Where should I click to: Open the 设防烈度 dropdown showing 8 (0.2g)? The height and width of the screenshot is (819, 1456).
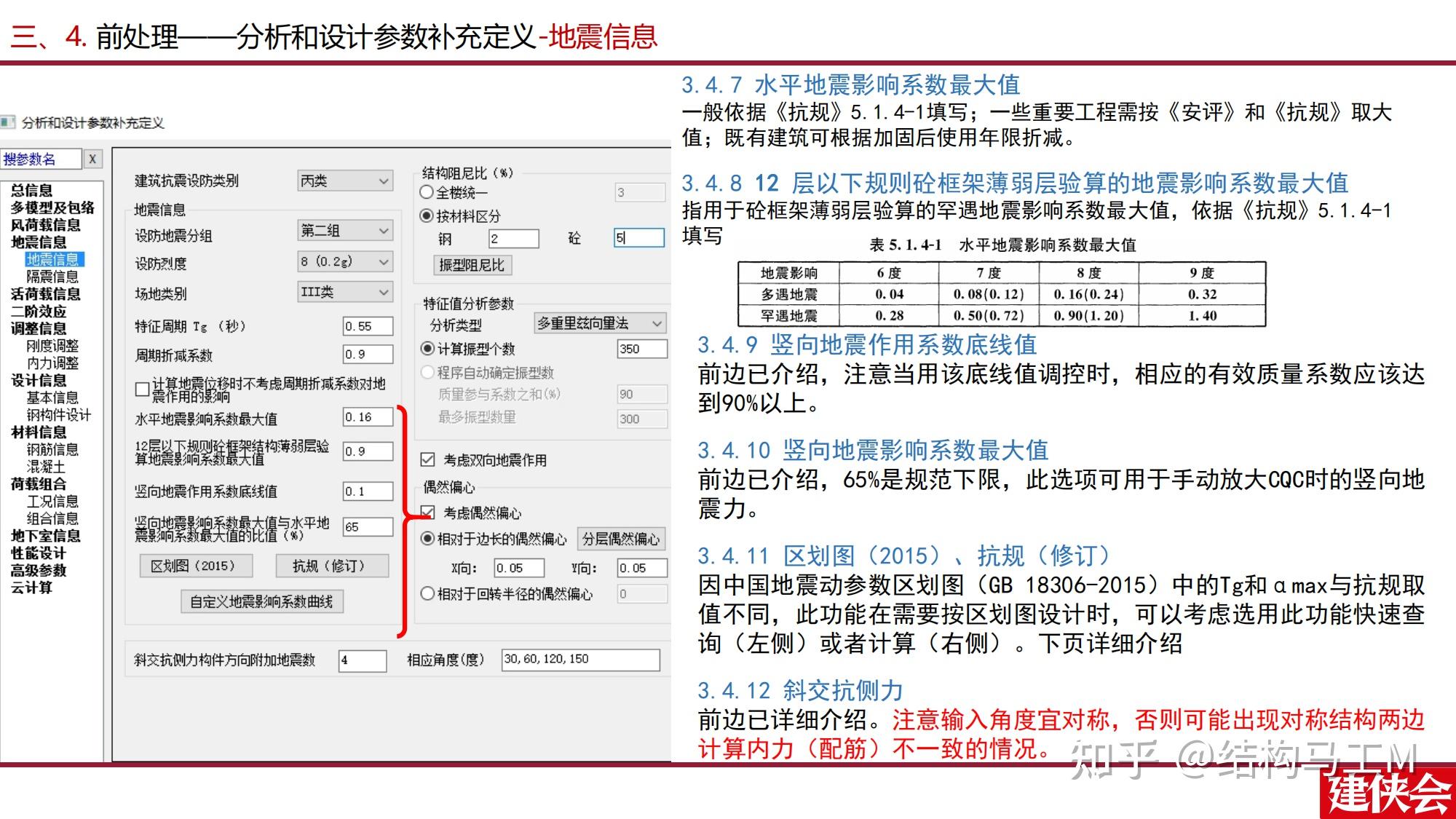click(346, 262)
